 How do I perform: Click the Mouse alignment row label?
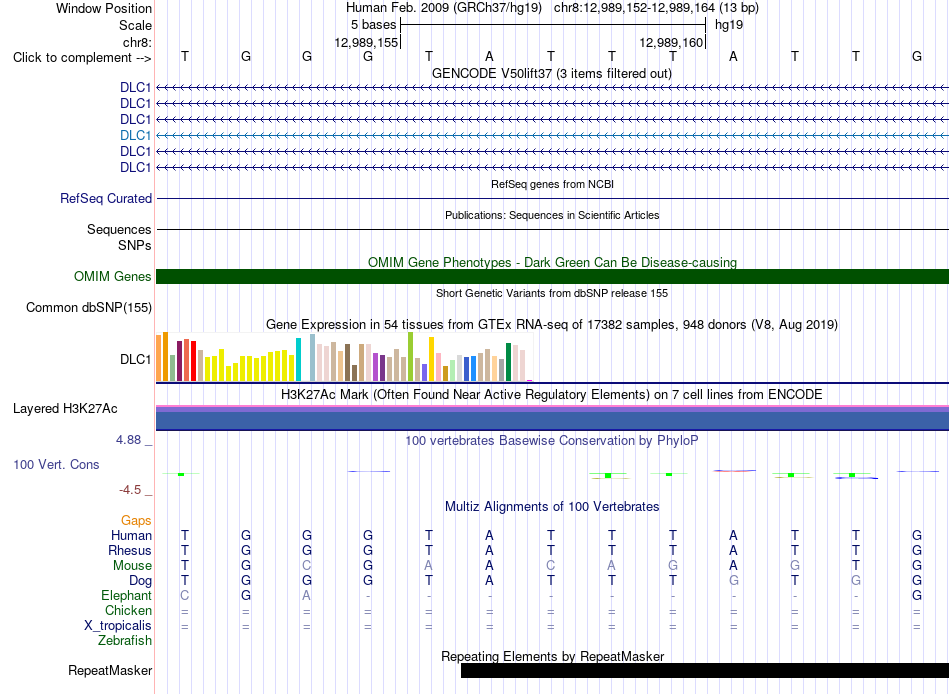(x=132, y=566)
